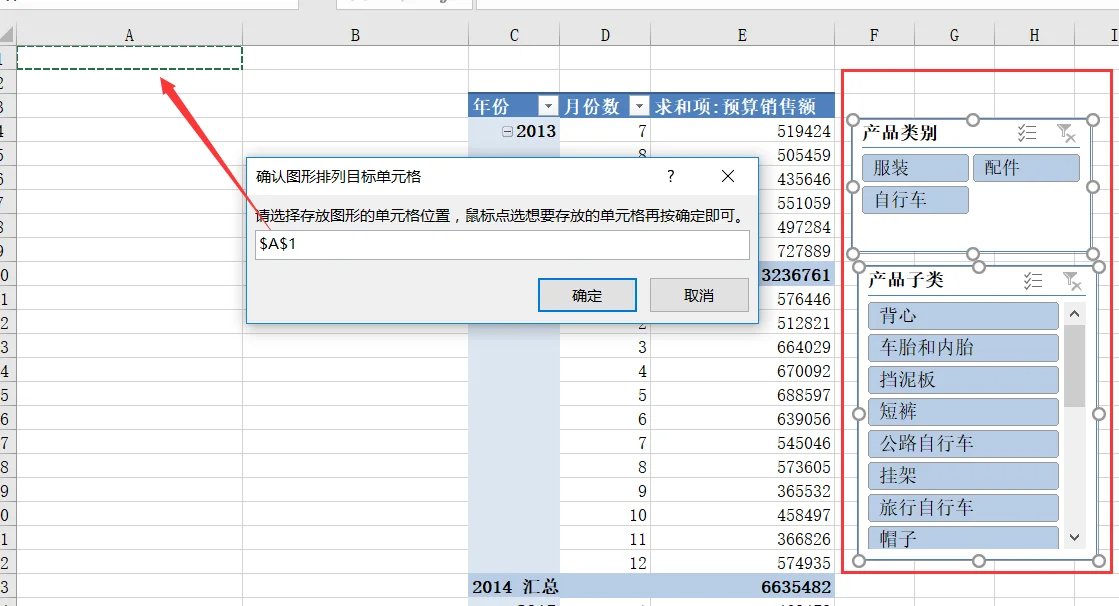Open the 年份 filter dropdown
Image resolution: width=1119 pixels, height=606 pixels.
click(547, 106)
